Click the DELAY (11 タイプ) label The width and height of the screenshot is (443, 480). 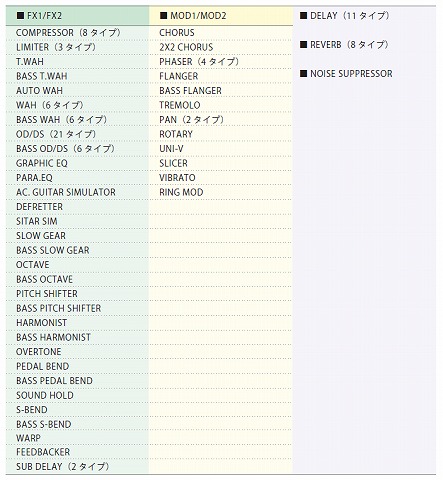click(350, 16)
